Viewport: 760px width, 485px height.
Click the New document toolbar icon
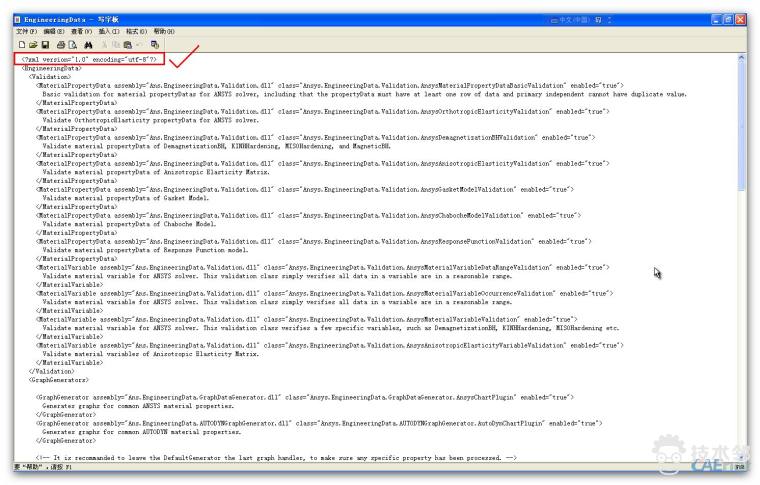(21, 45)
